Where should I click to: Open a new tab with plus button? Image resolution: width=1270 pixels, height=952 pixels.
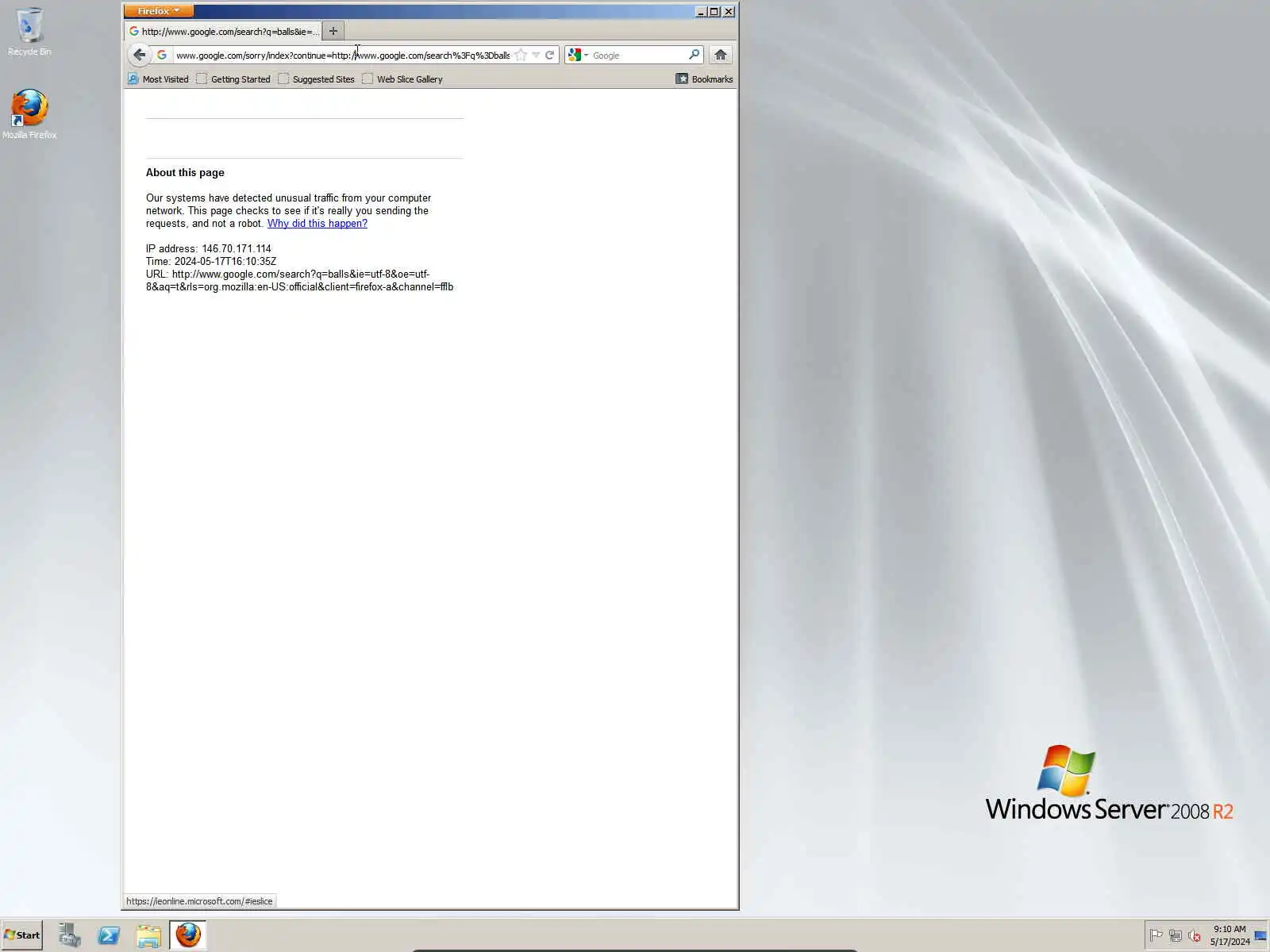pyautogui.click(x=333, y=32)
